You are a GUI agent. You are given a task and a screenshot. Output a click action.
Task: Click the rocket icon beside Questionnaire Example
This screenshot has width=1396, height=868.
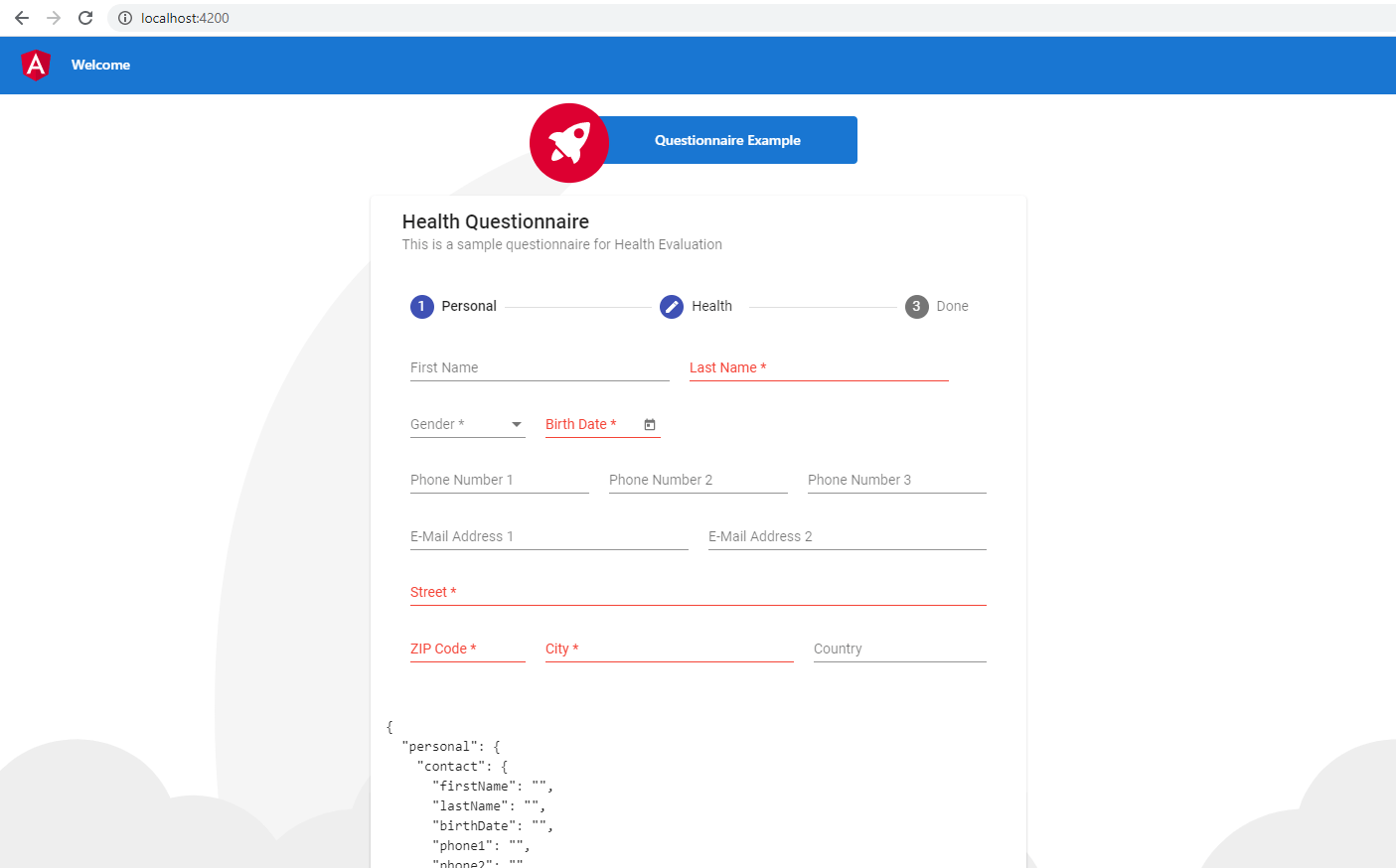pyautogui.click(x=568, y=142)
